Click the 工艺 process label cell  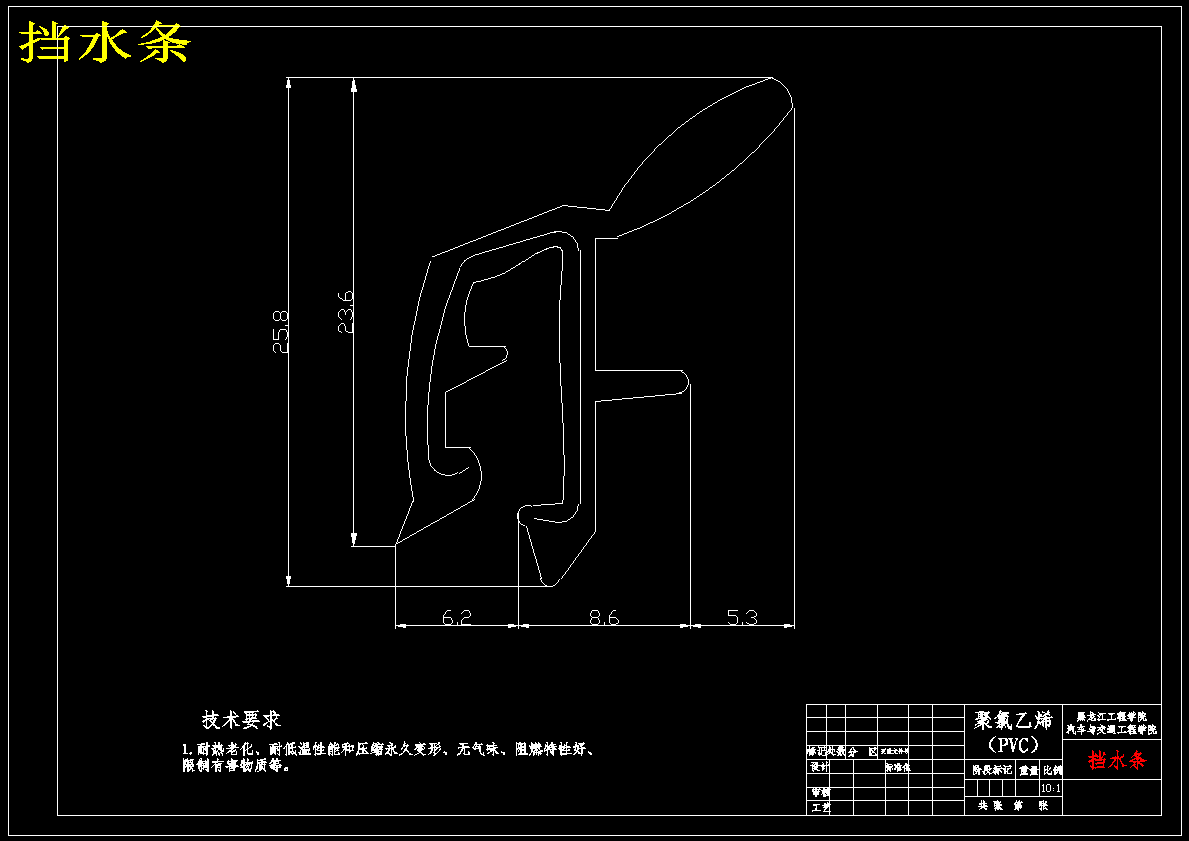(820, 808)
